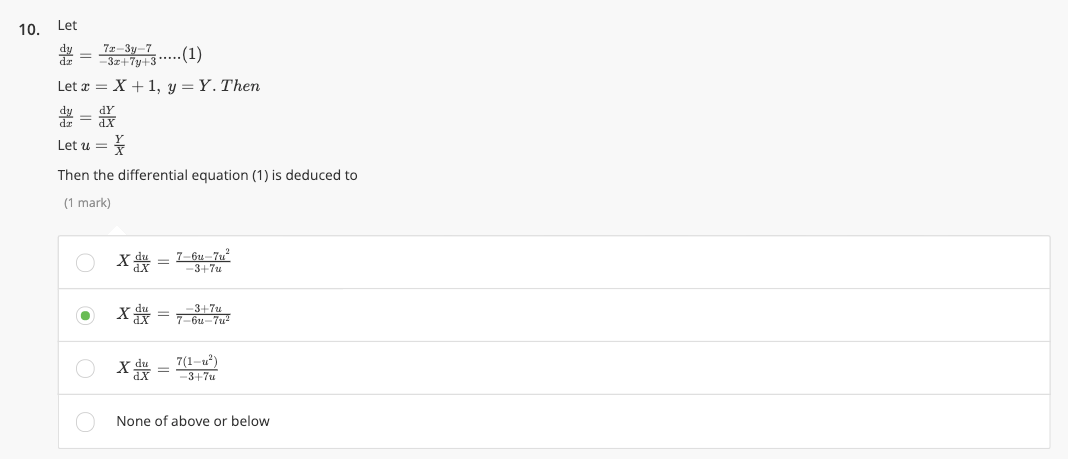Click the "None of above or below" label text
This screenshot has width=1068, height=459.
pyautogui.click(x=192, y=421)
